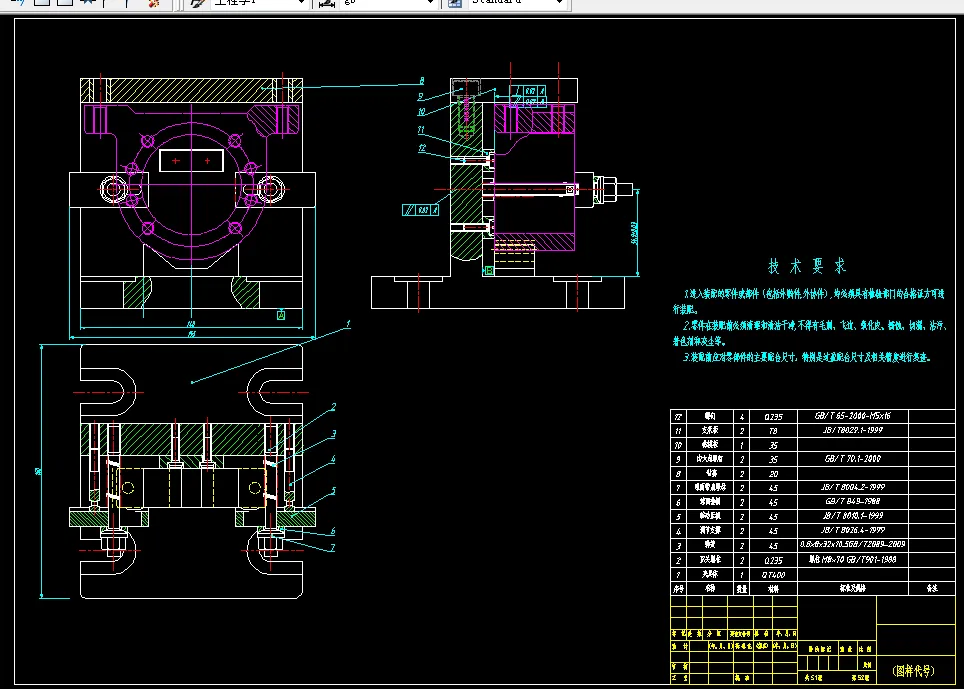This screenshot has width=964, height=689.
Task: Click 'GB/T 849-1988' in the parts list
Action: [853, 502]
